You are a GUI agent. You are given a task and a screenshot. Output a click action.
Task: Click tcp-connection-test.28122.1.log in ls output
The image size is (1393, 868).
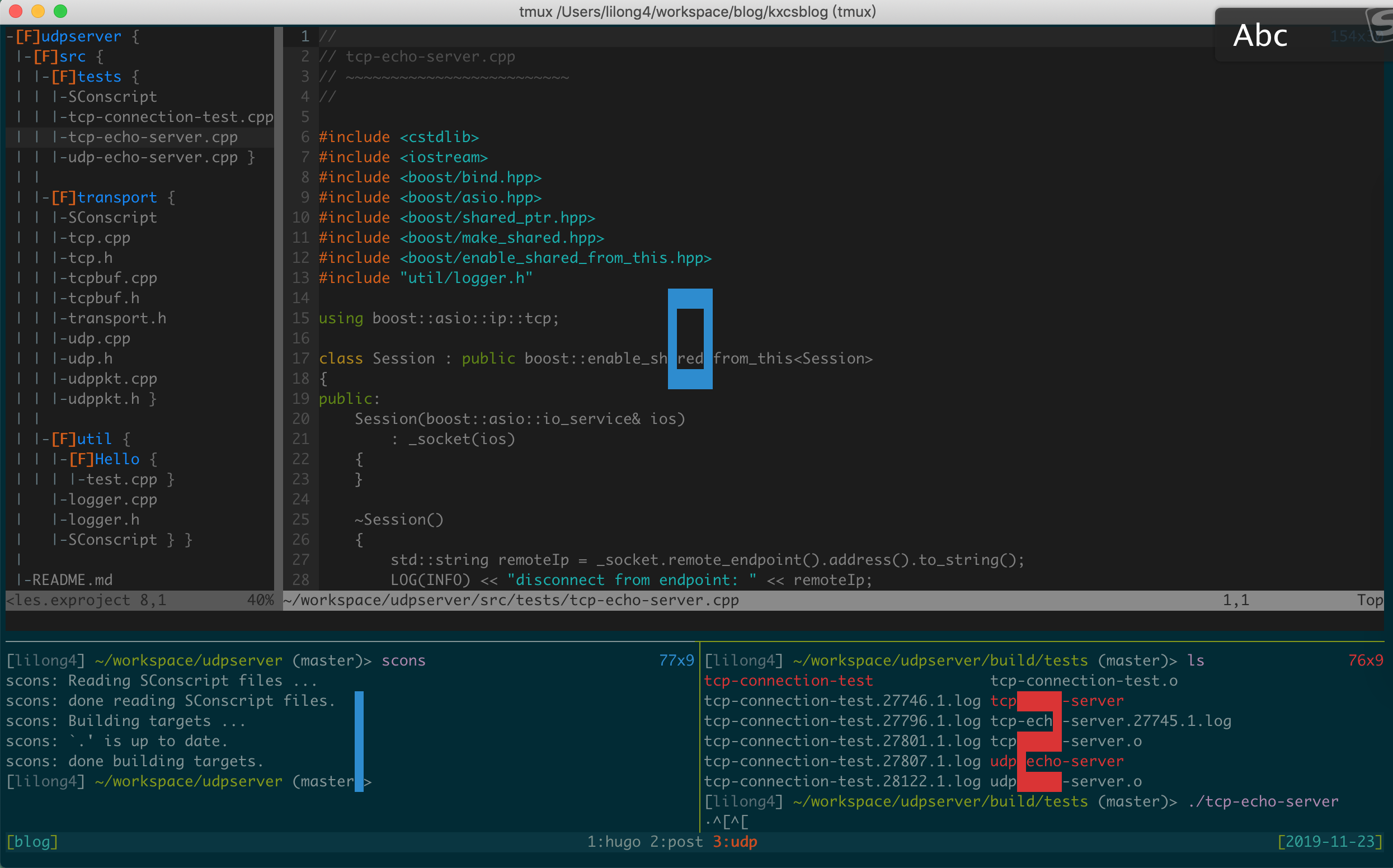click(x=842, y=781)
